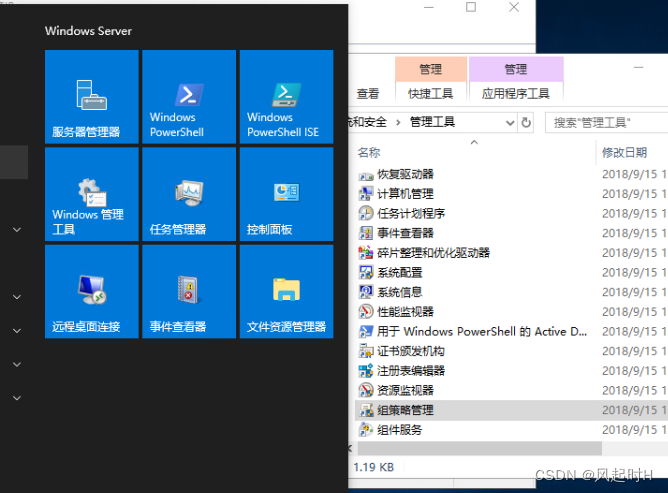Click 管理工具 in the address breadcrumb
This screenshot has width=668, height=493.
432,122
